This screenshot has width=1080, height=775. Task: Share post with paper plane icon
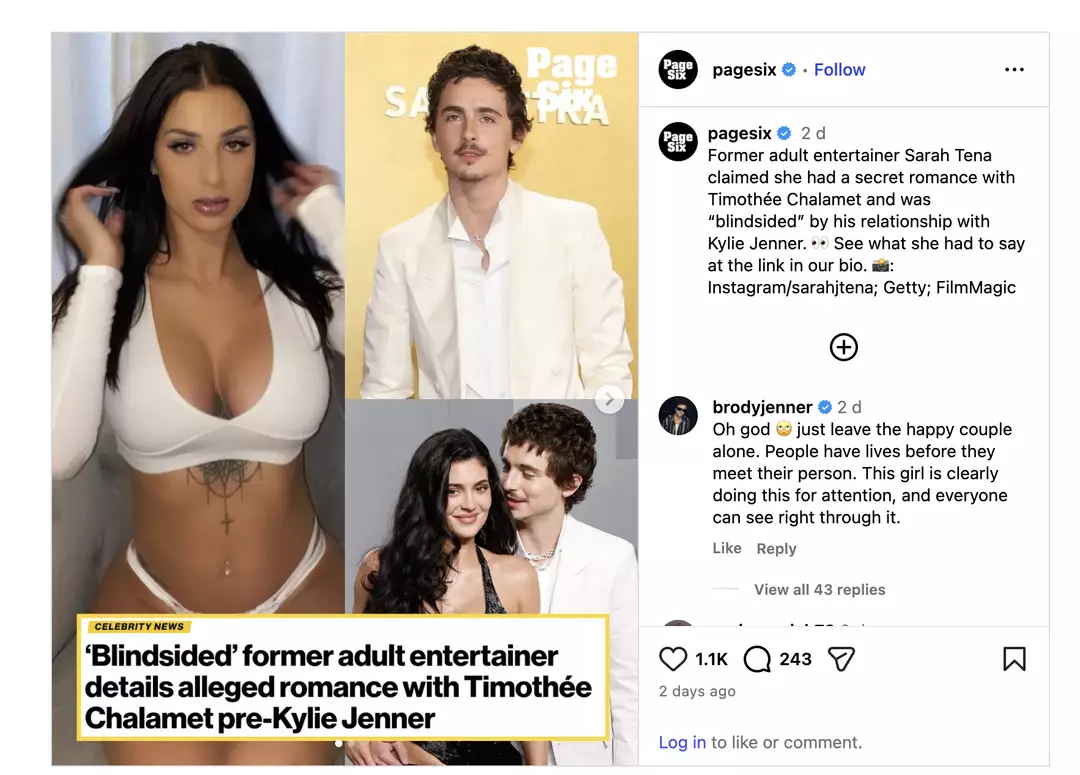tap(841, 659)
